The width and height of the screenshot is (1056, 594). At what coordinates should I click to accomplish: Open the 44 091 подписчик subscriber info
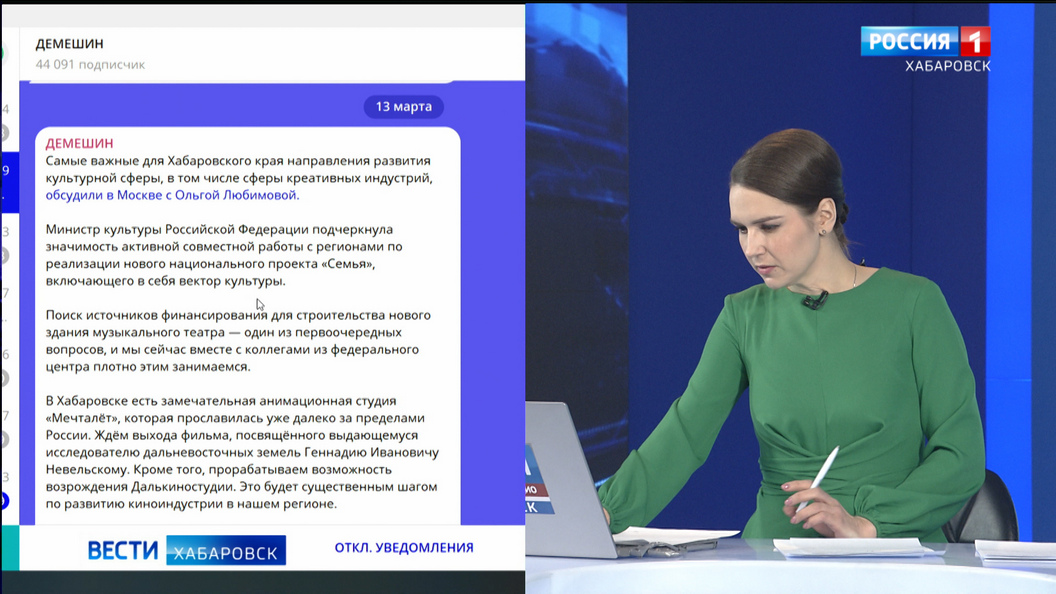click(x=90, y=65)
